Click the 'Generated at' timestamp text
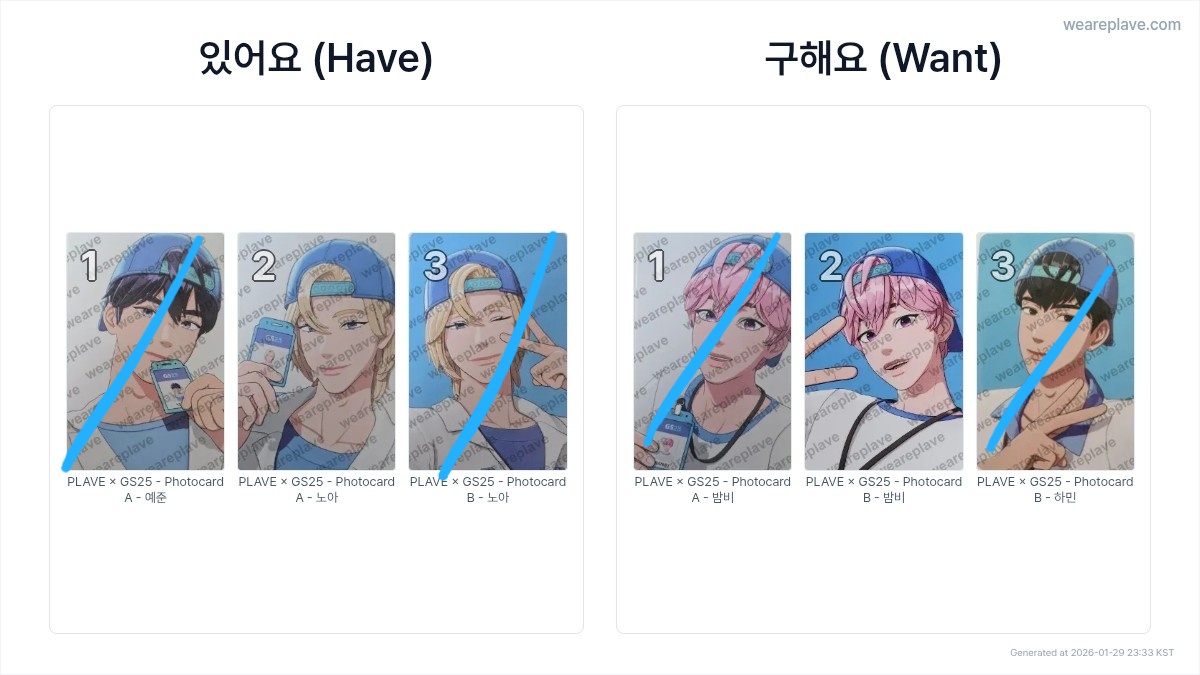 1092,653
